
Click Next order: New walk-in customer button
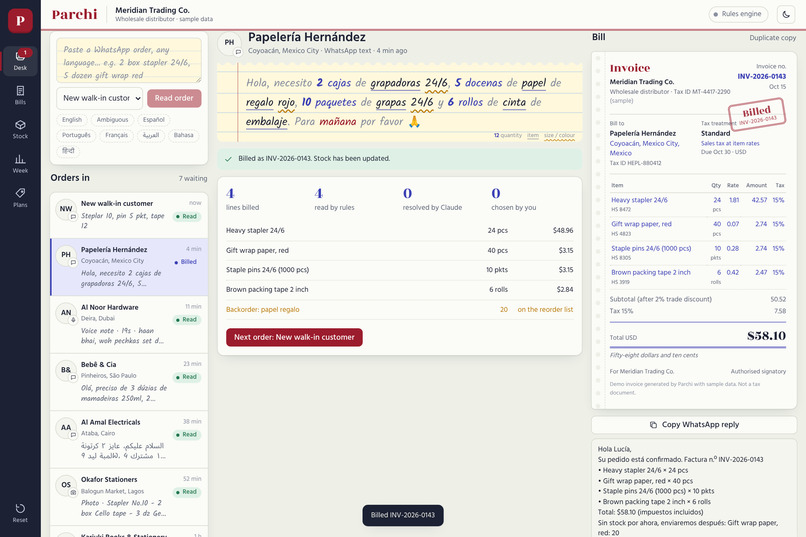tap(295, 338)
